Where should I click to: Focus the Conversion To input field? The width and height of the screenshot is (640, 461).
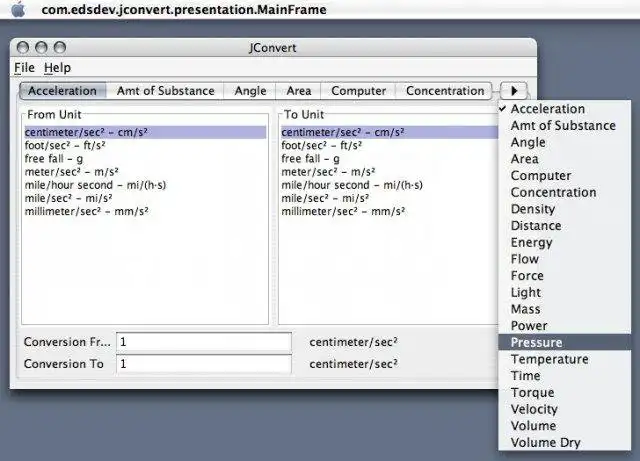[x=204, y=363]
